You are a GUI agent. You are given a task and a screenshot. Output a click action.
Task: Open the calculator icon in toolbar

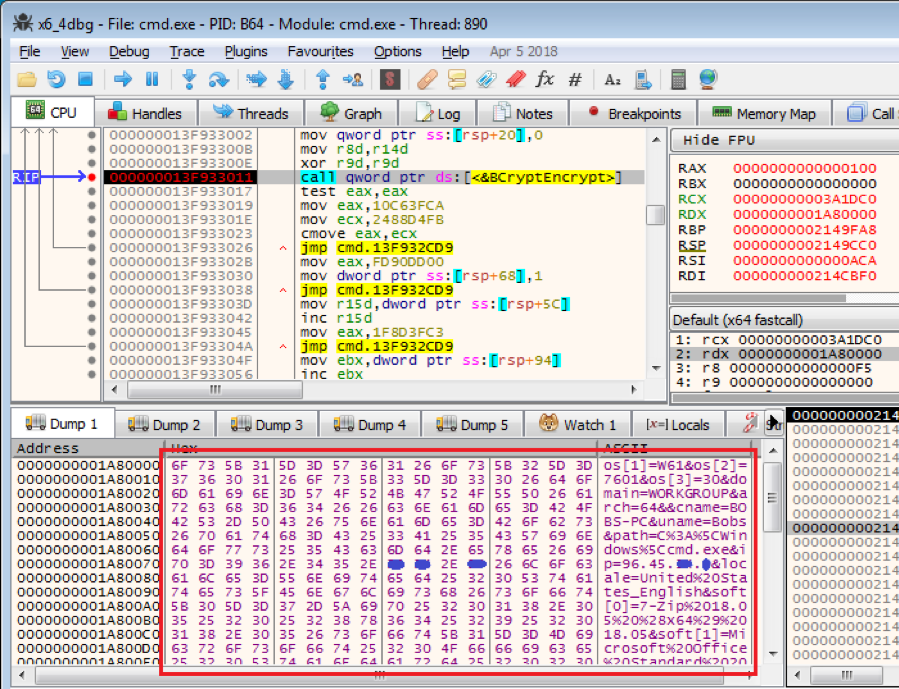pyautogui.click(x=678, y=79)
